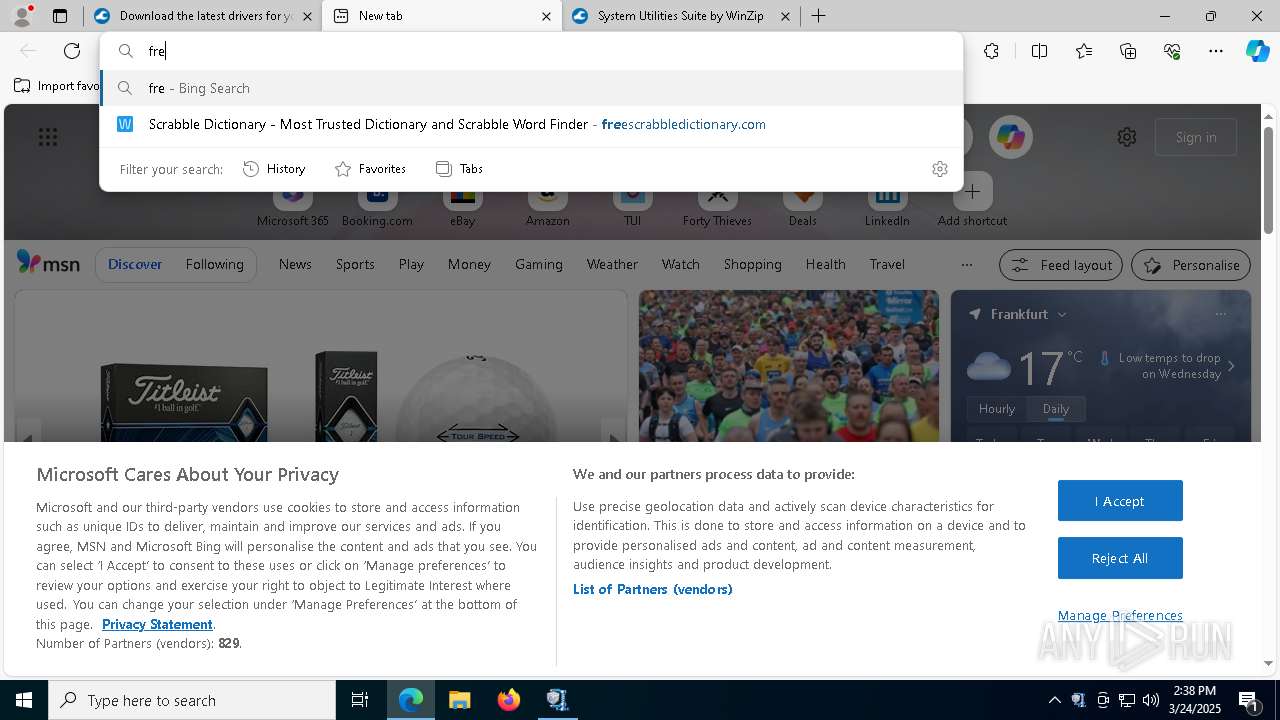Switch to System Utilities Suite by WinZip tab
The width and height of the screenshot is (1280, 720).
[681, 16]
